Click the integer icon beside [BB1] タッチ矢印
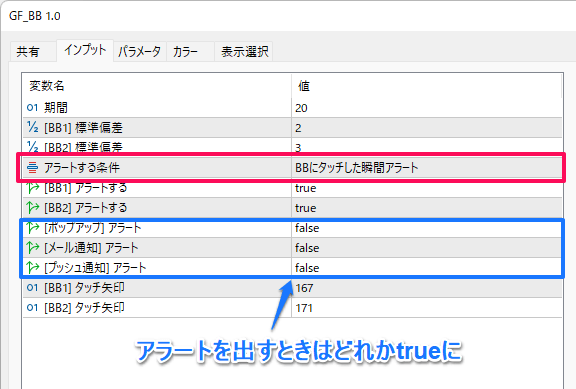Image resolution: width=576 pixels, height=389 pixels. pyautogui.click(x=32, y=288)
